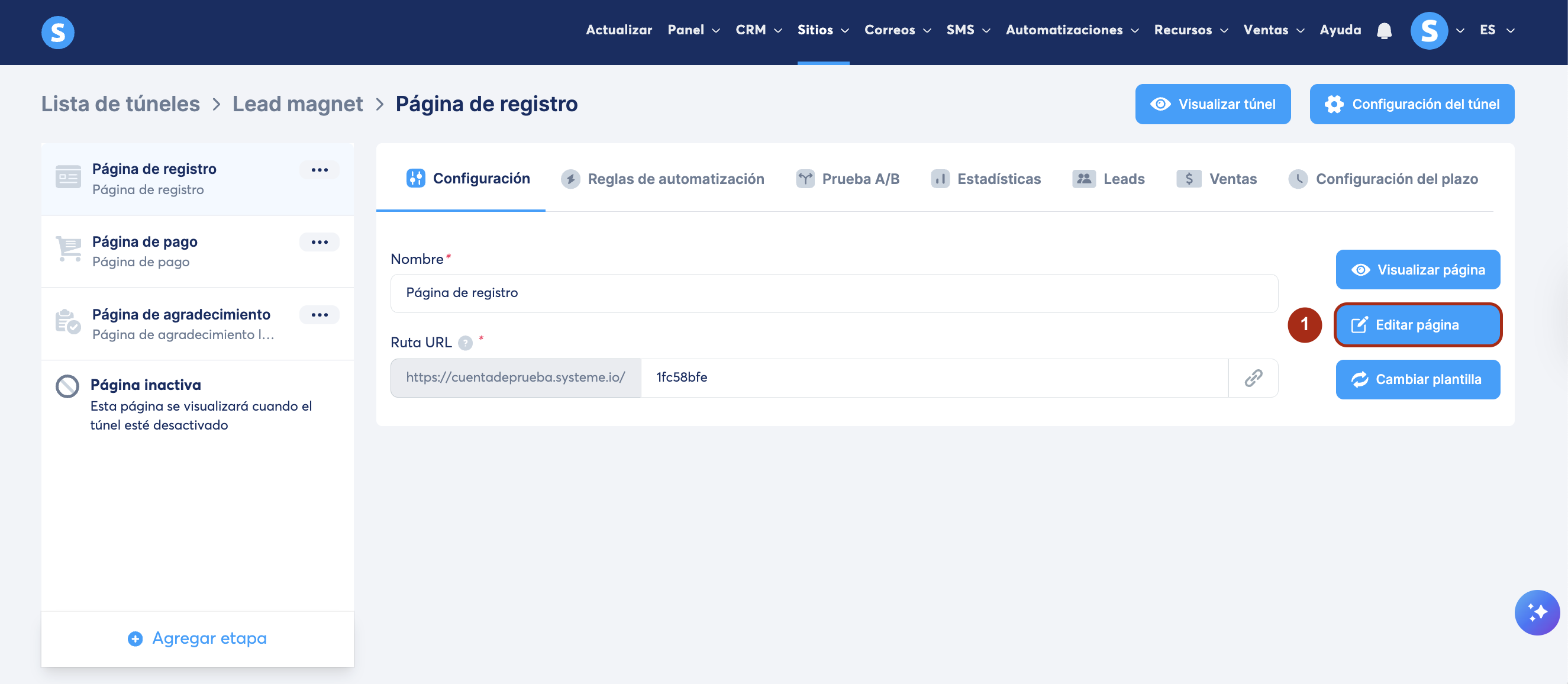Click the systeme.io logo at top left
The height and width of the screenshot is (684, 1568).
point(58,31)
